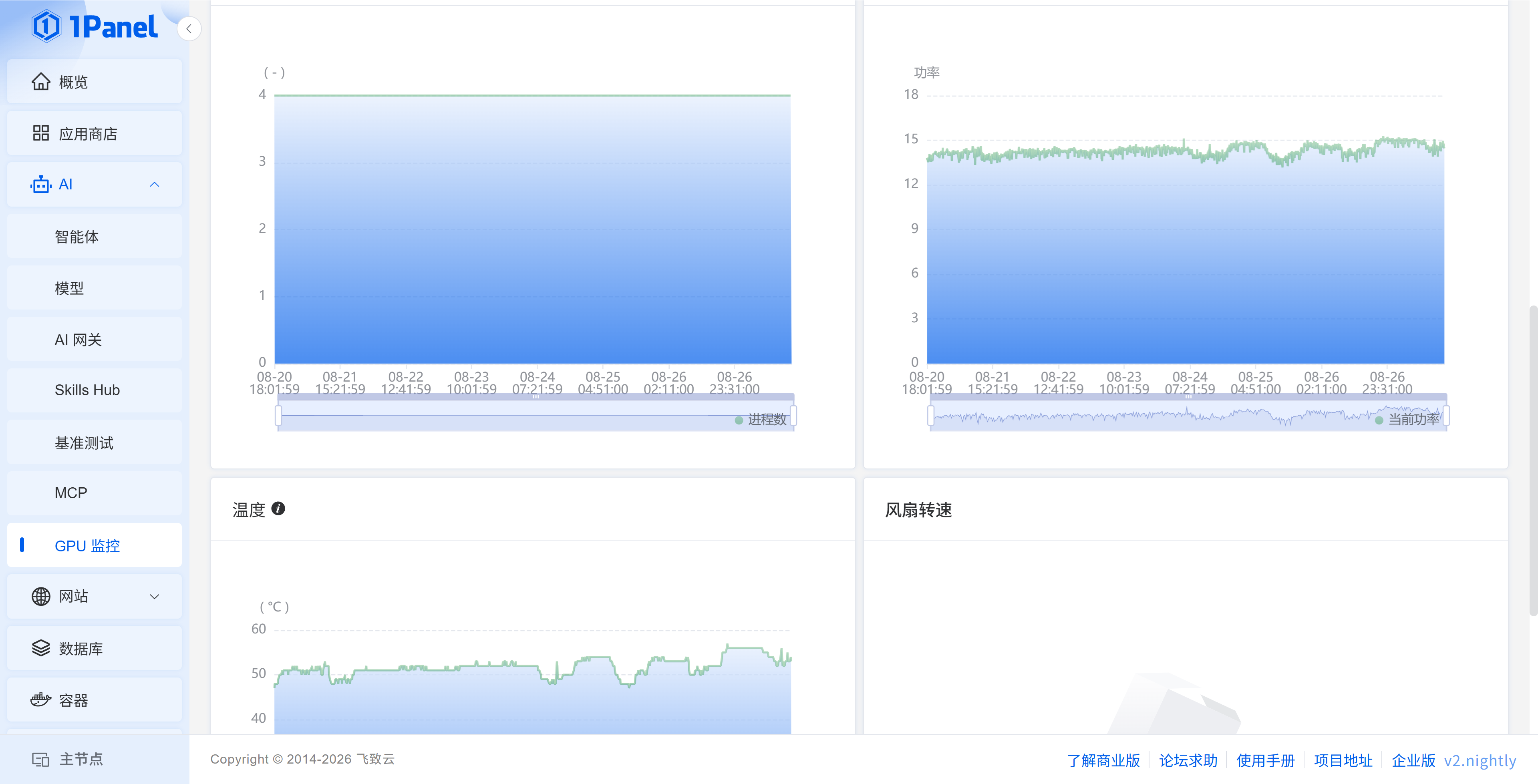Go to 智能体 under AI
Image resolution: width=1538 pixels, height=784 pixels.
(95, 237)
